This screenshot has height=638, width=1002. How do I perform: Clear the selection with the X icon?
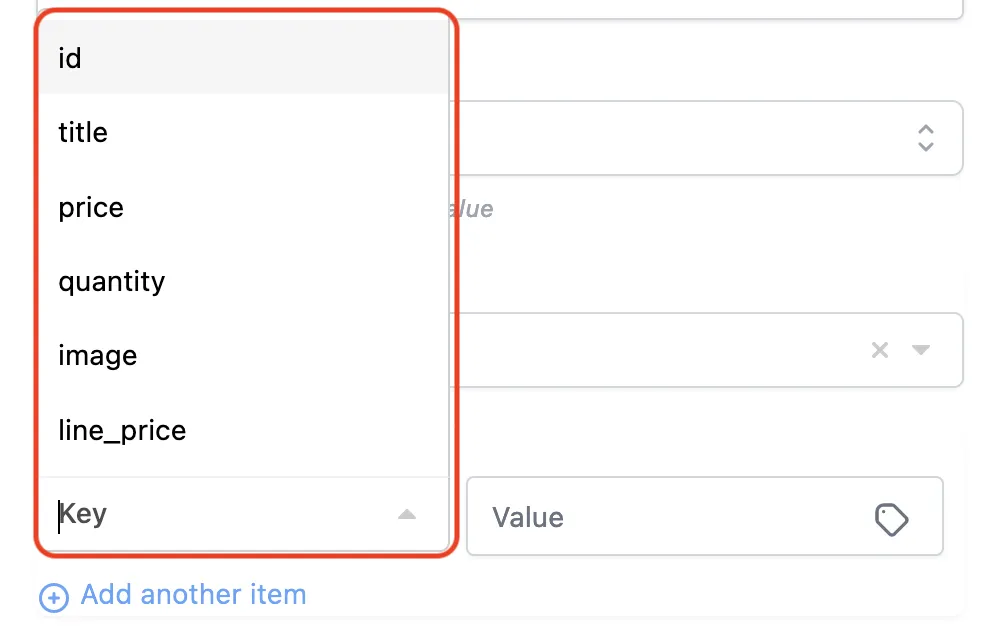(x=880, y=350)
